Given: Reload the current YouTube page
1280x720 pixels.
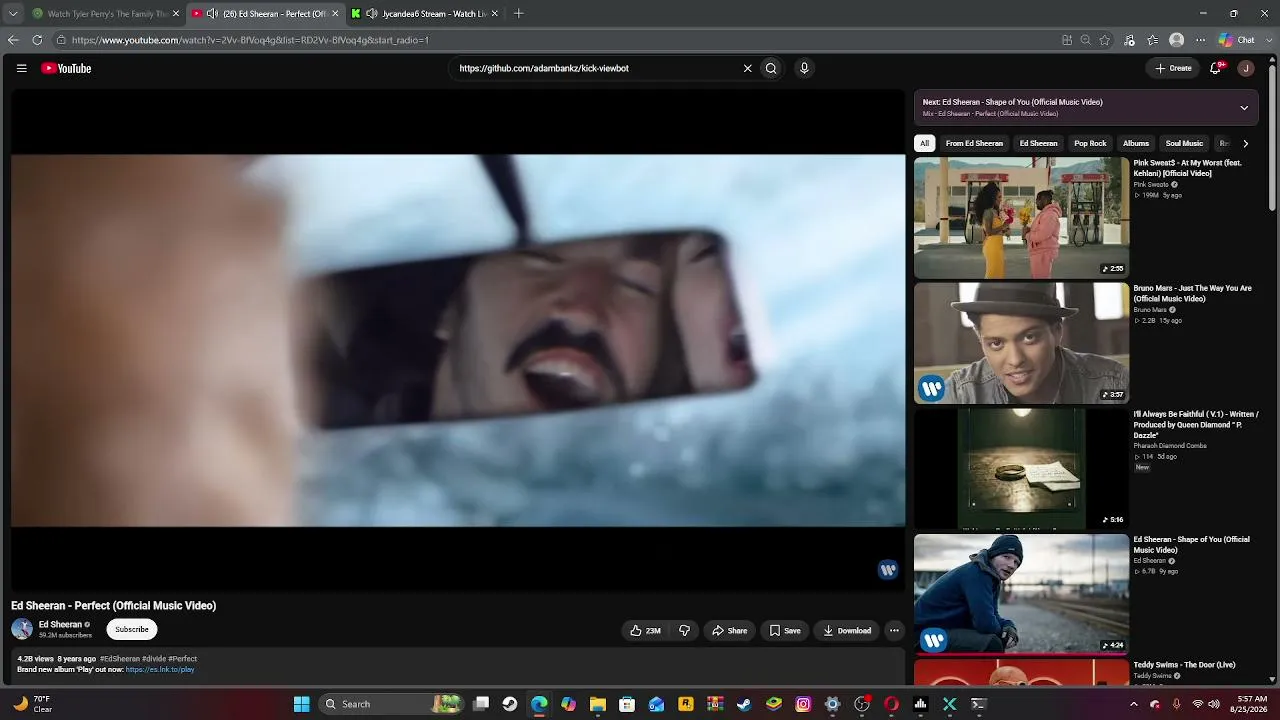Looking at the screenshot, I should [37, 40].
